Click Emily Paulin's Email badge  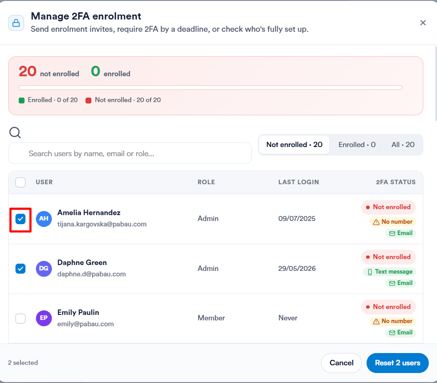(x=401, y=332)
